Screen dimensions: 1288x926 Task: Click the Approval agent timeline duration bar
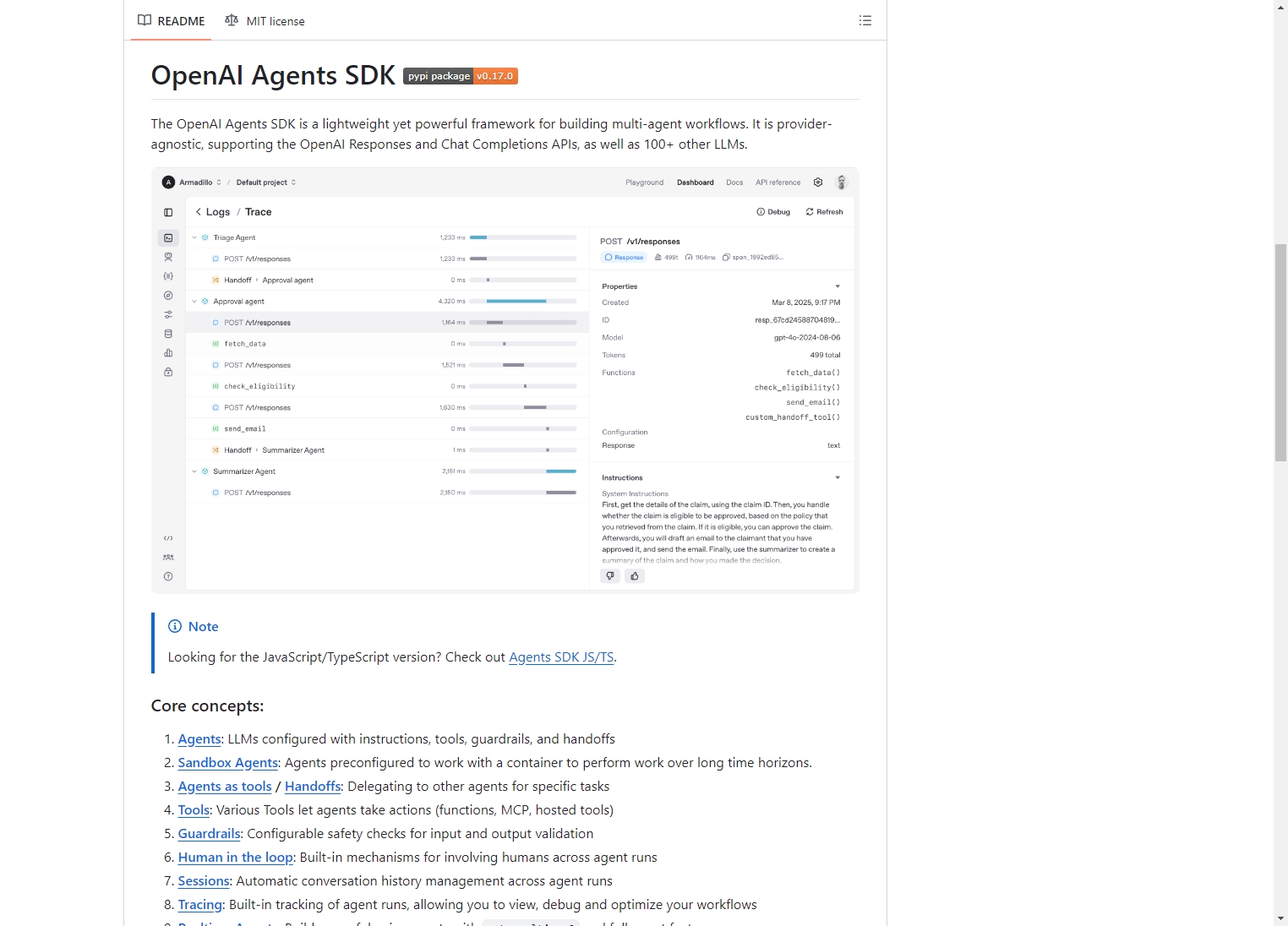click(x=516, y=302)
